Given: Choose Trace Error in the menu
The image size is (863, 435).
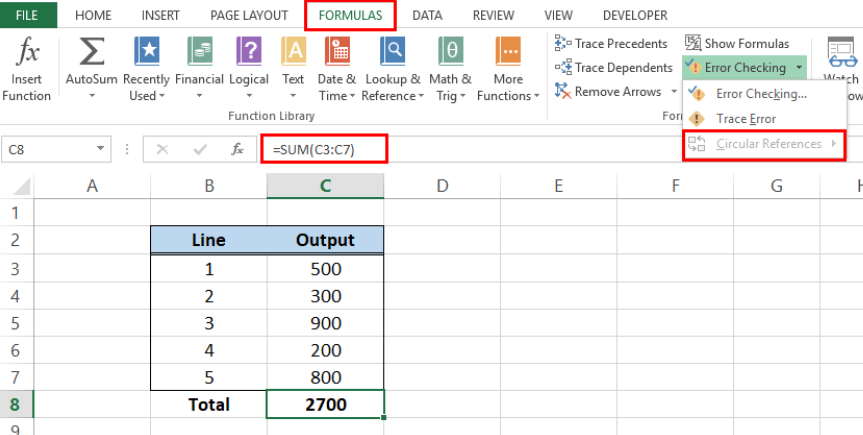Looking at the screenshot, I should pyautogui.click(x=764, y=119).
